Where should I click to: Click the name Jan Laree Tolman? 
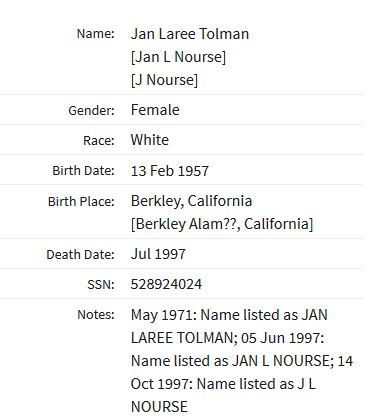click(x=190, y=34)
